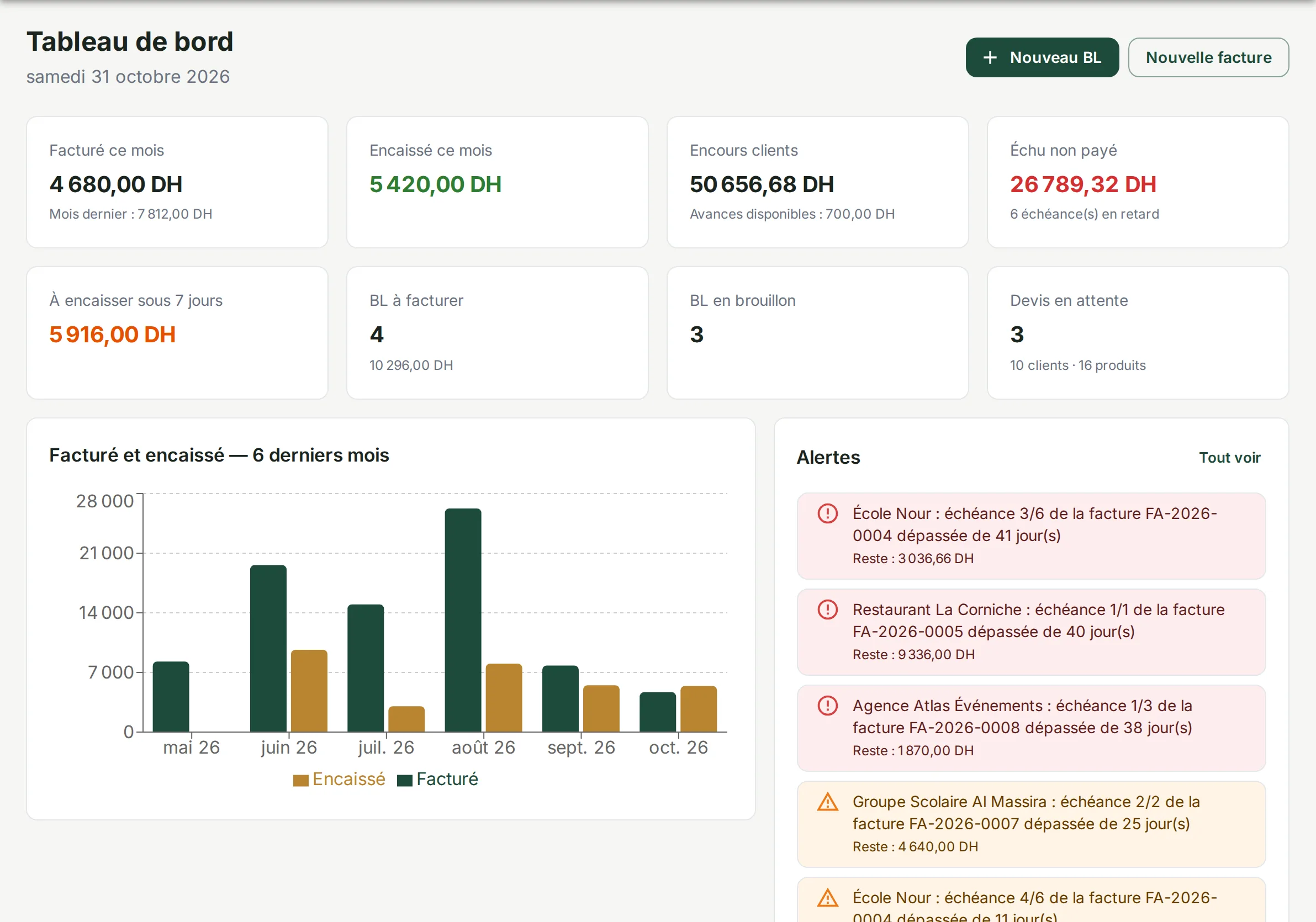The height and width of the screenshot is (922, 1316).
Task: Select the Facturé ce mois card
Action: (x=177, y=182)
